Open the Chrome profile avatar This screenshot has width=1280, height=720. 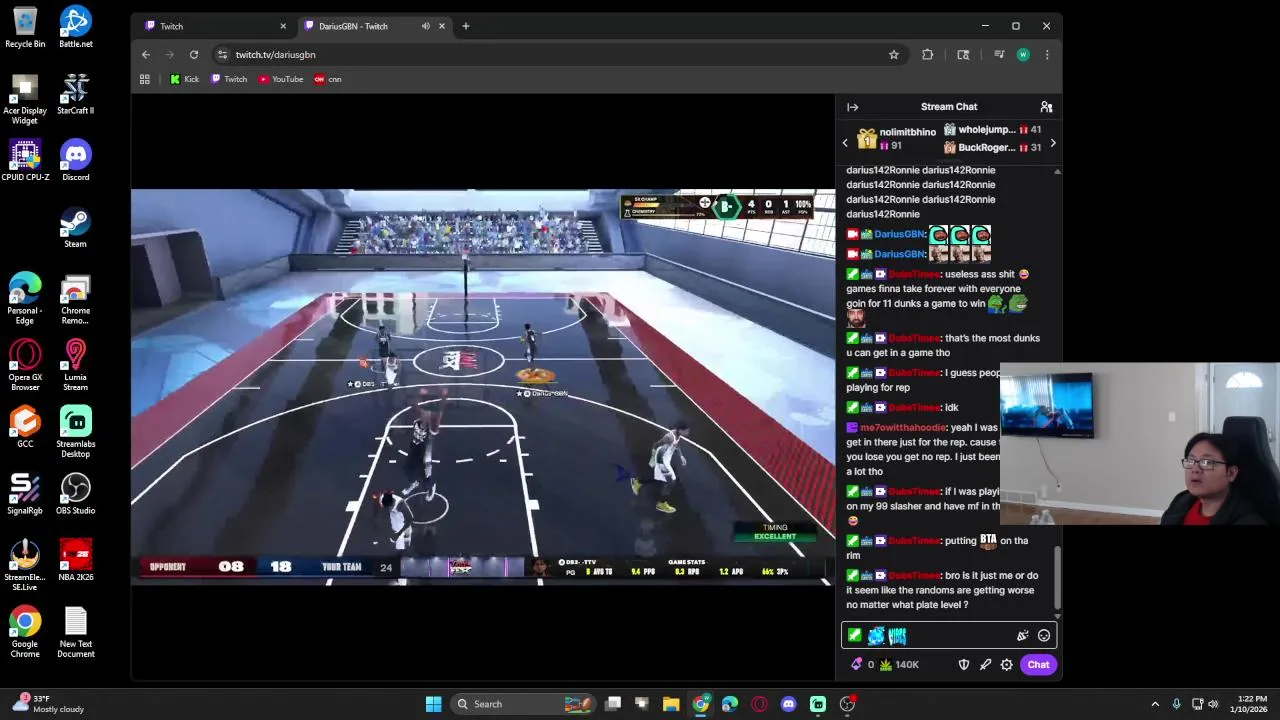coord(1023,54)
